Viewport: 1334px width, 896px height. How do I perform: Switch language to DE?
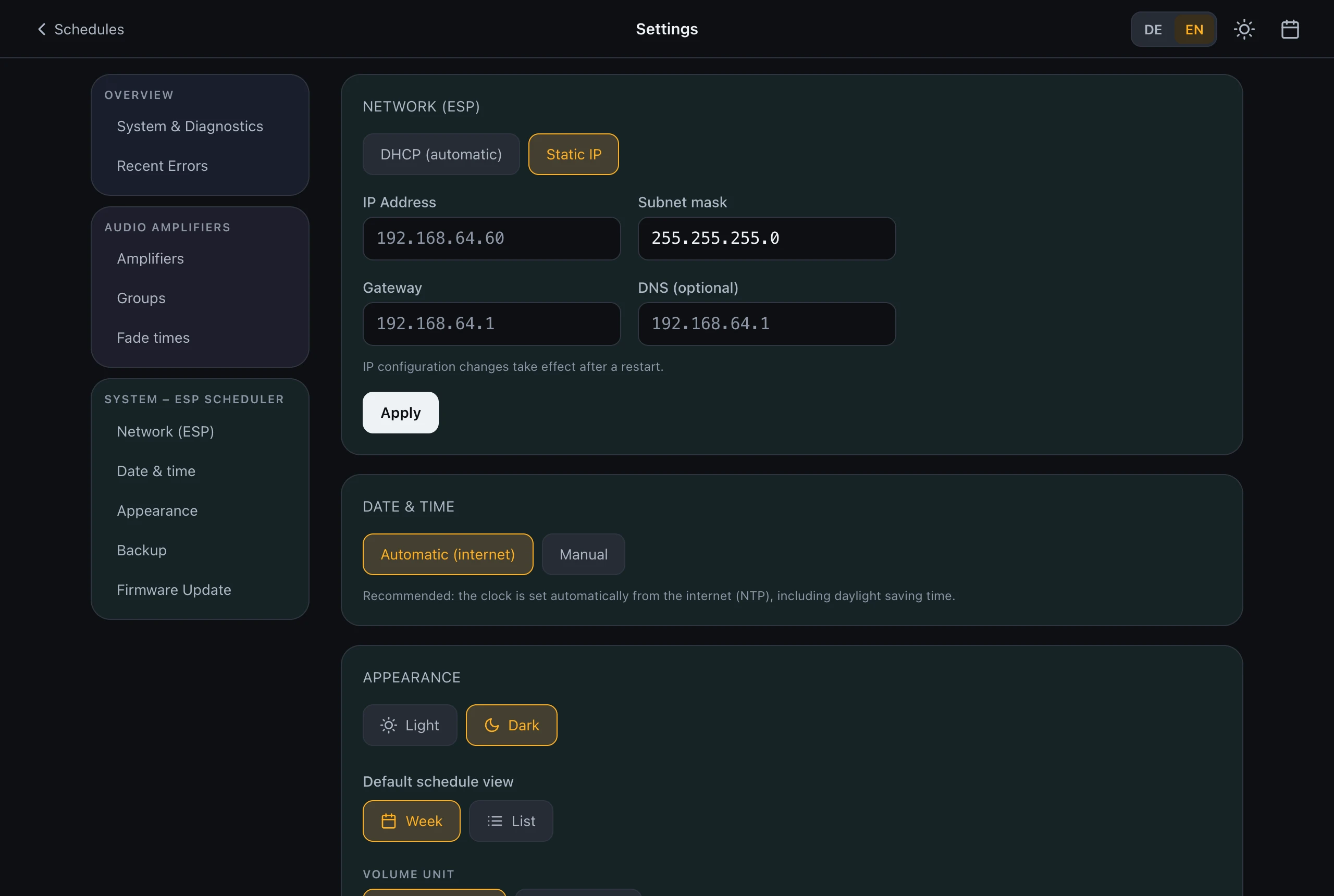click(x=1153, y=29)
